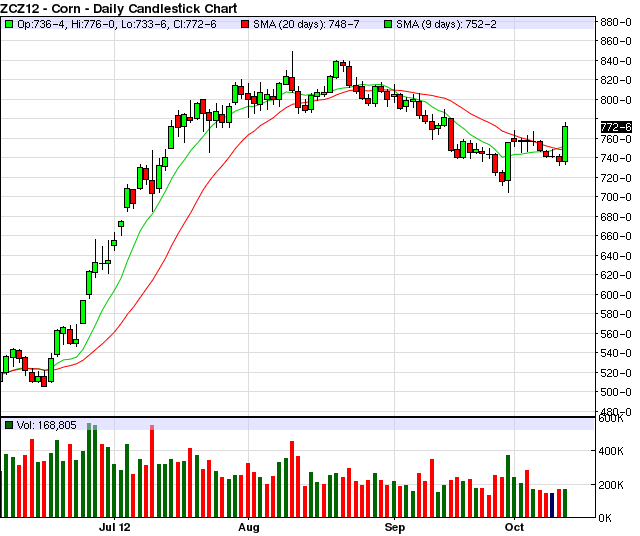Click the 'Jul 12' date axis label

[x=115, y=527]
